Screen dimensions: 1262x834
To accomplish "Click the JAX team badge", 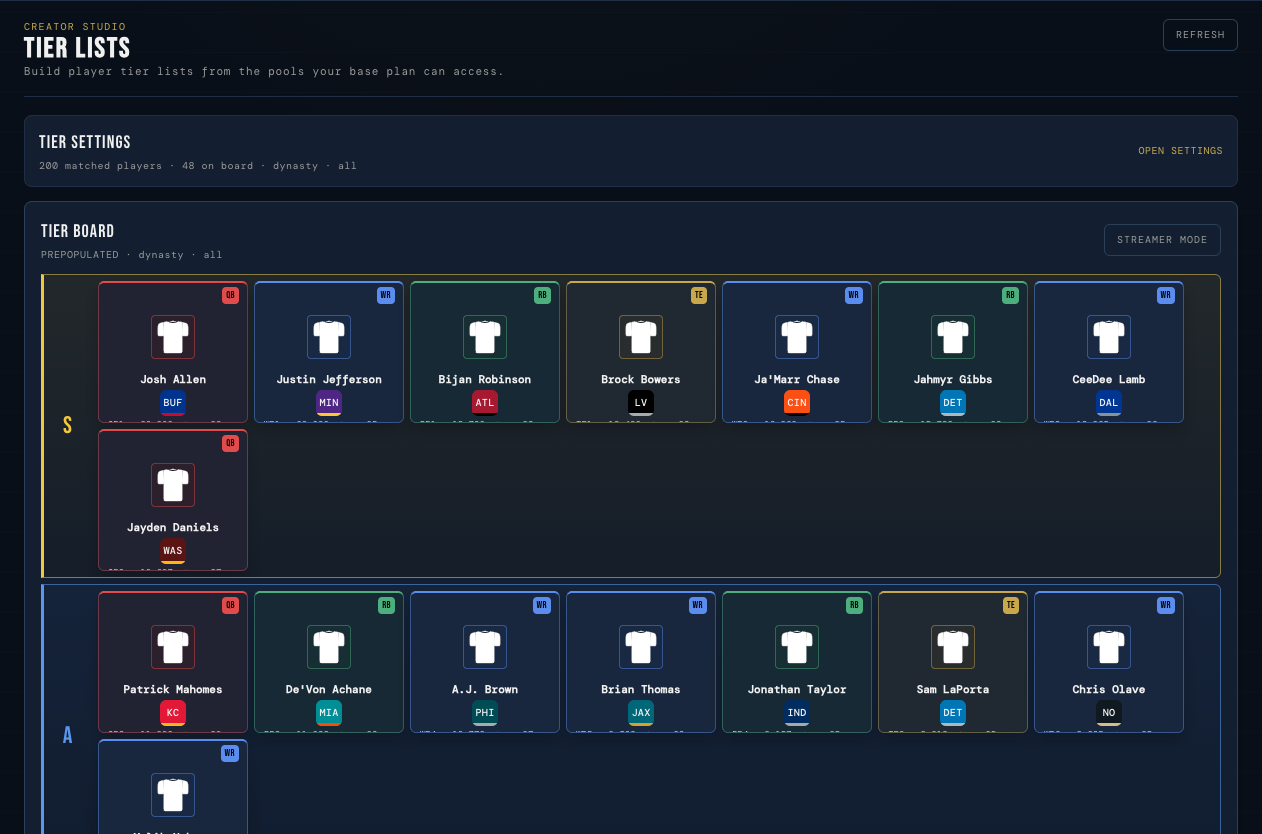I will pos(641,713).
